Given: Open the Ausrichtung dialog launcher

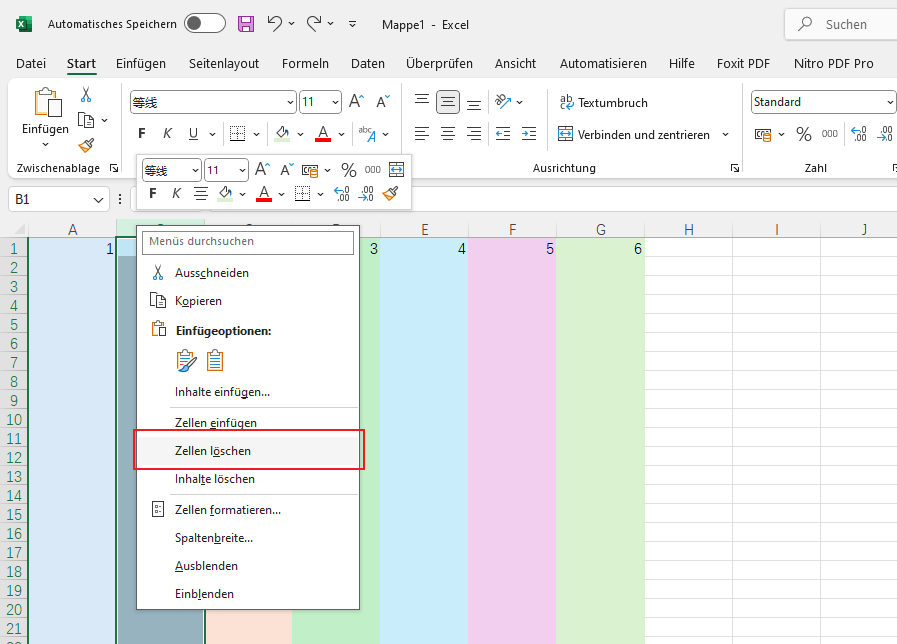Looking at the screenshot, I should pos(735,168).
